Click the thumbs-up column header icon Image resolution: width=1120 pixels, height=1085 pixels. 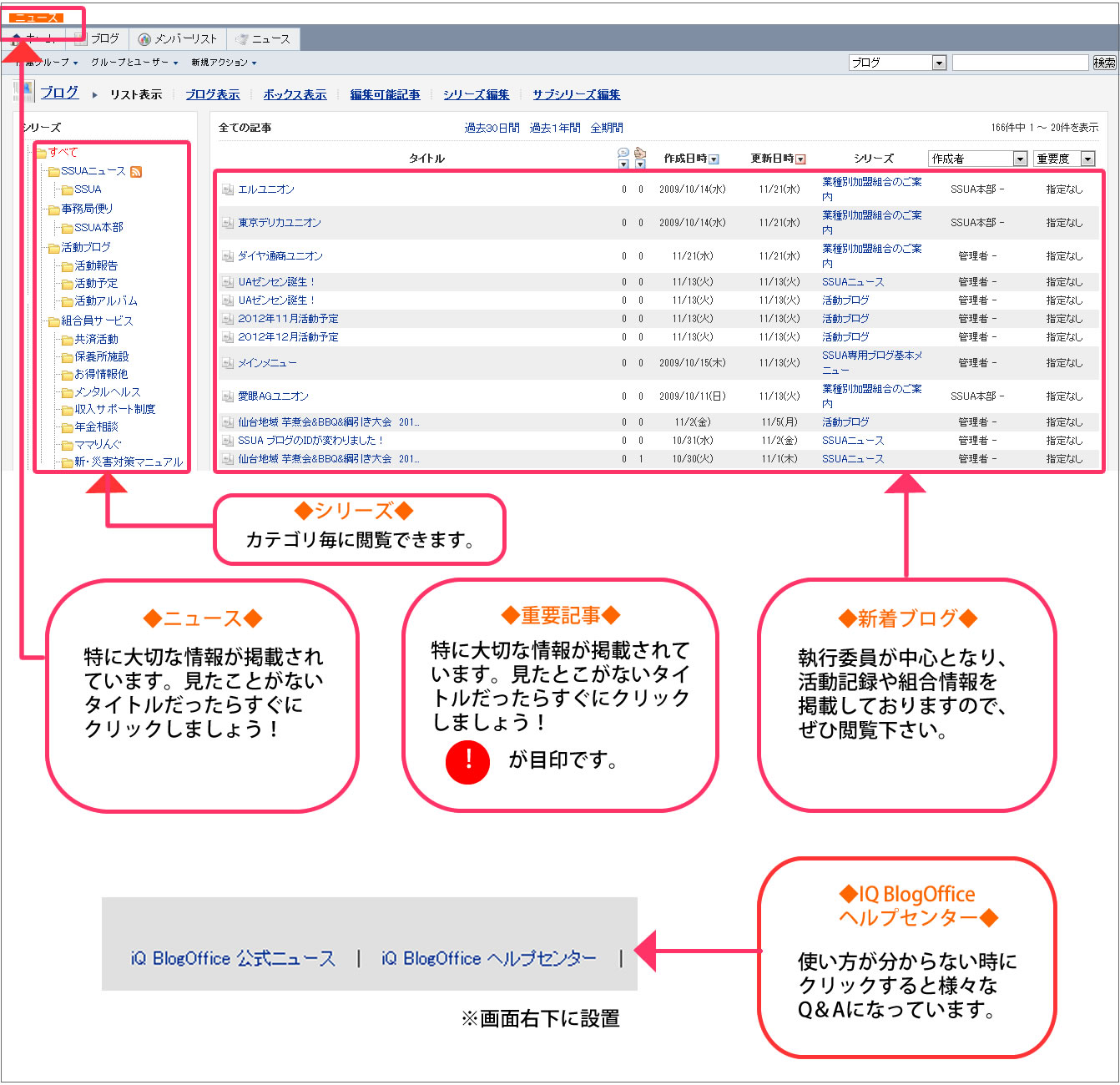640,153
